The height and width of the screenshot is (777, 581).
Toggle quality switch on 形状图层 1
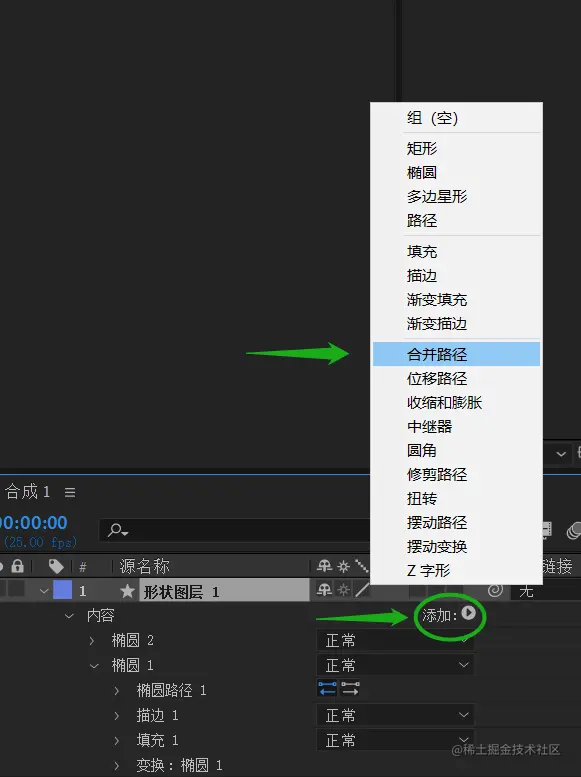point(362,590)
